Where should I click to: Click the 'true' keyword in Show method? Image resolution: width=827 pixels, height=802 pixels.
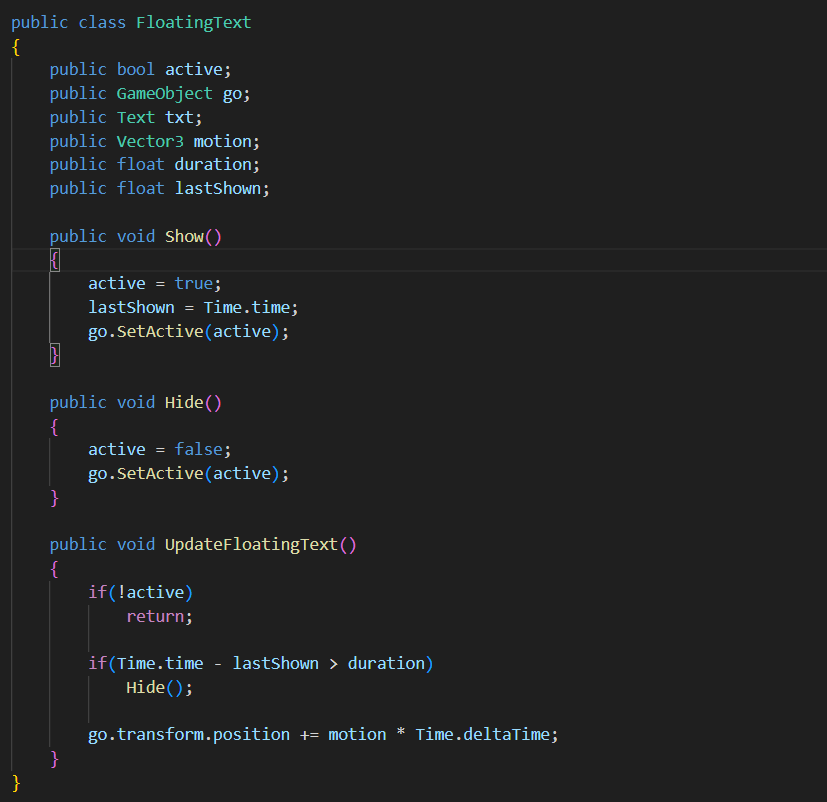click(194, 284)
